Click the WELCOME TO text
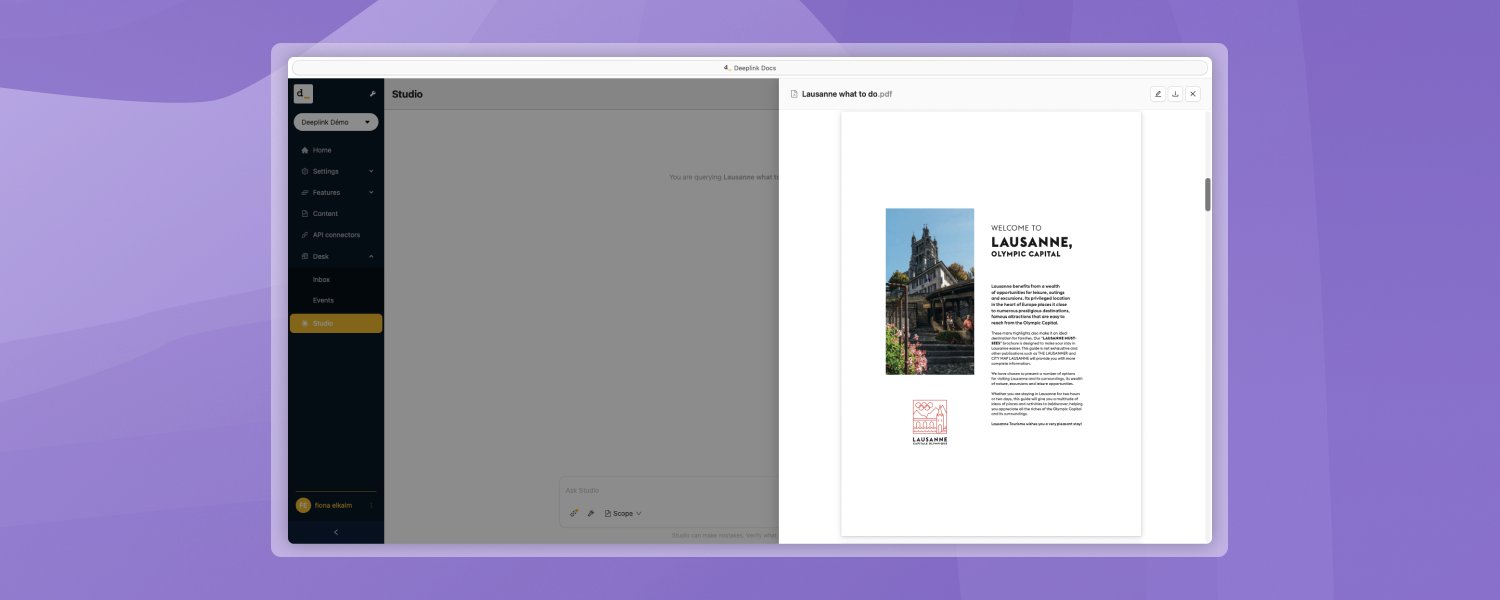This screenshot has height=600, width=1500. 1016,228
